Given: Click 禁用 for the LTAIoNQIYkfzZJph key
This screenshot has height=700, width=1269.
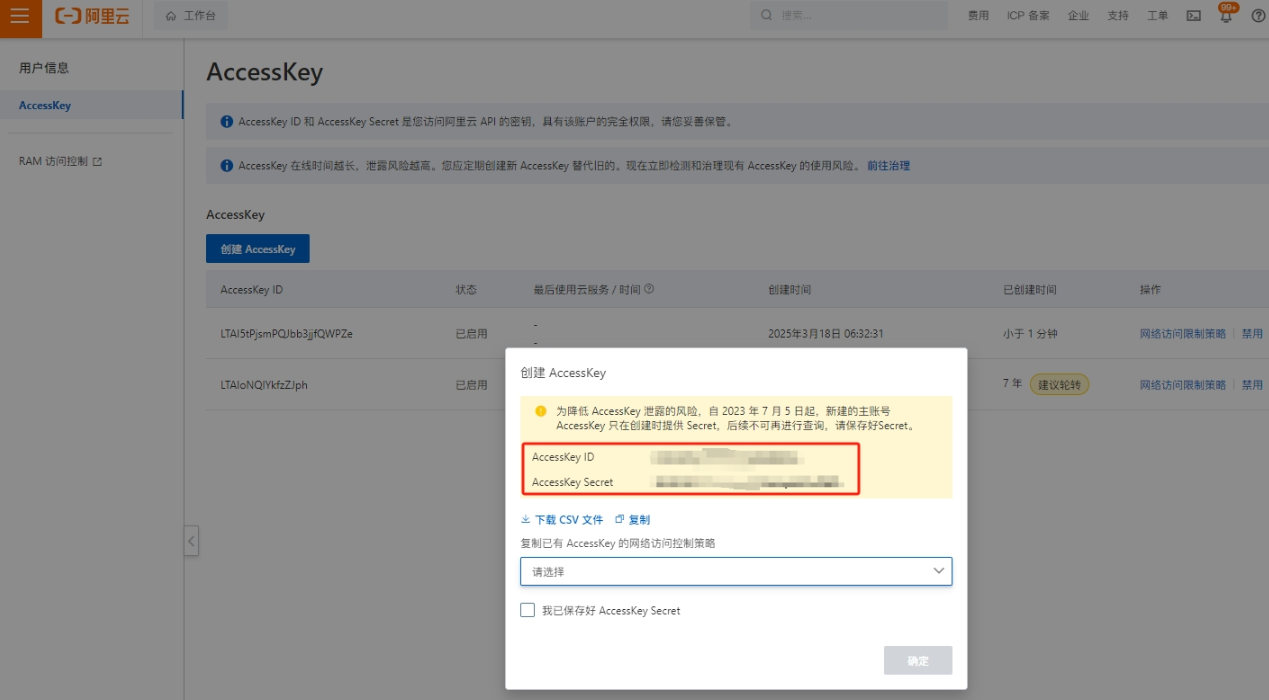Looking at the screenshot, I should (1252, 385).
